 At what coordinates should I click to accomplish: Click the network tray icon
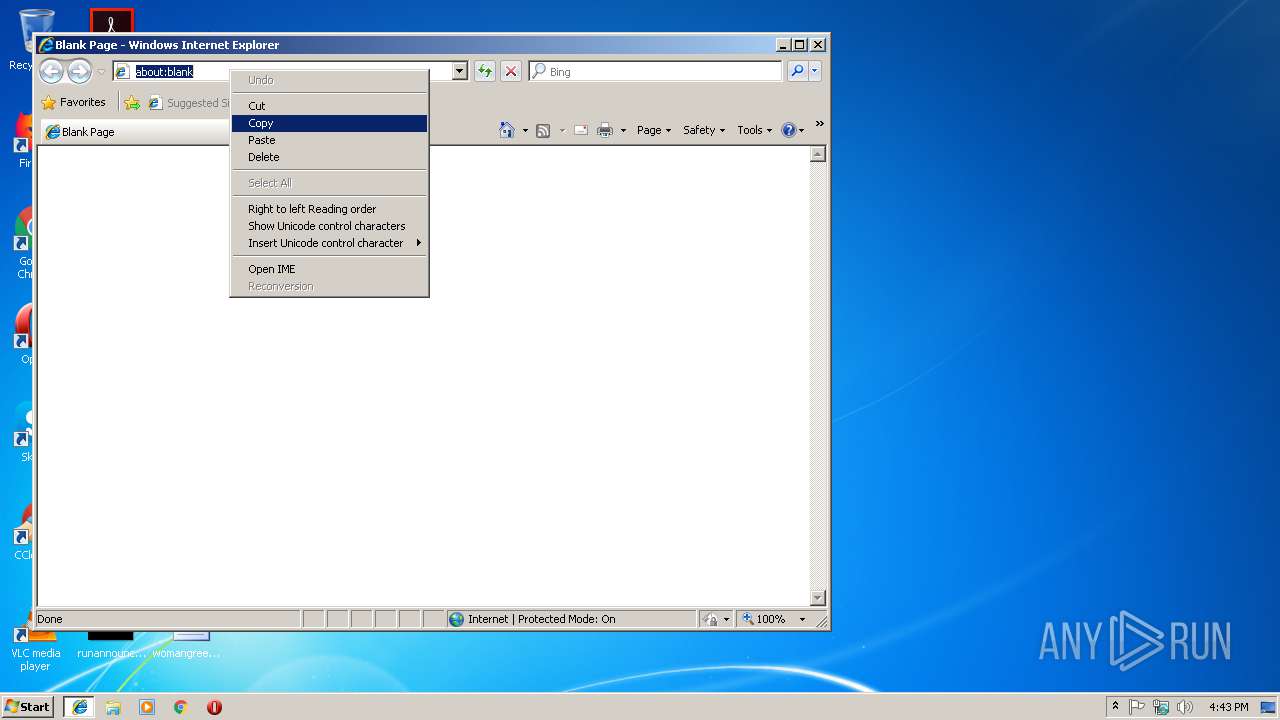pos(1161,707)
